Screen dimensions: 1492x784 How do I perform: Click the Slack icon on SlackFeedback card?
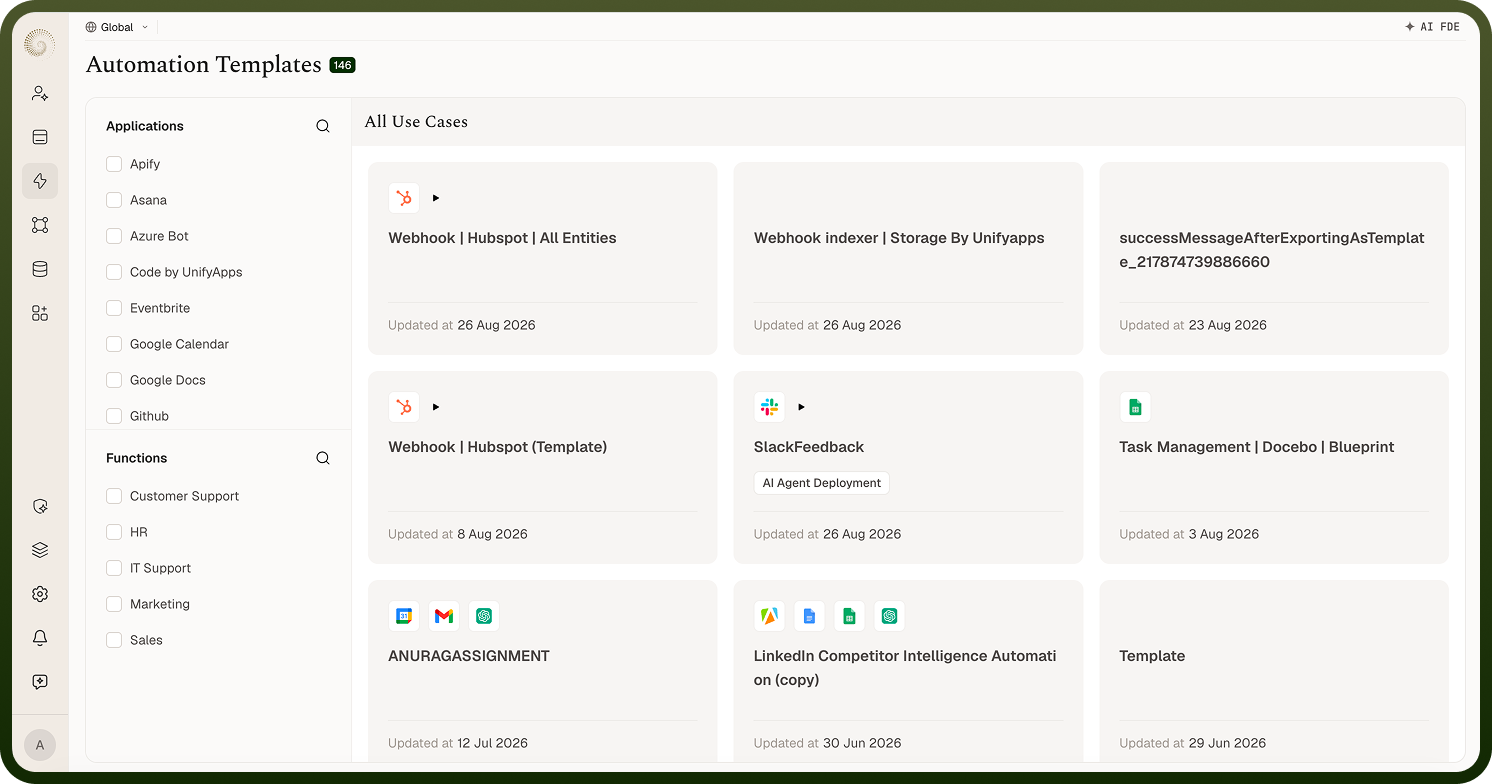point(769,407)
